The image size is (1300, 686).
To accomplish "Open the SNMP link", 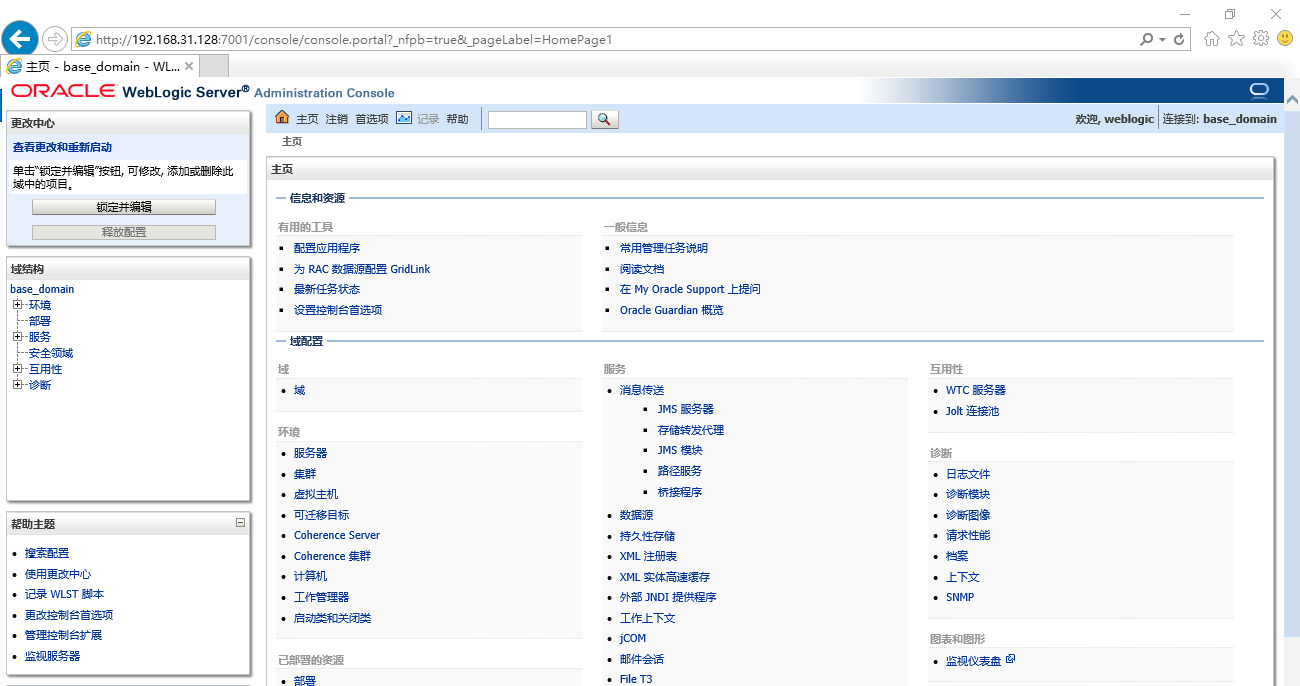I will (x=960, y=597).
